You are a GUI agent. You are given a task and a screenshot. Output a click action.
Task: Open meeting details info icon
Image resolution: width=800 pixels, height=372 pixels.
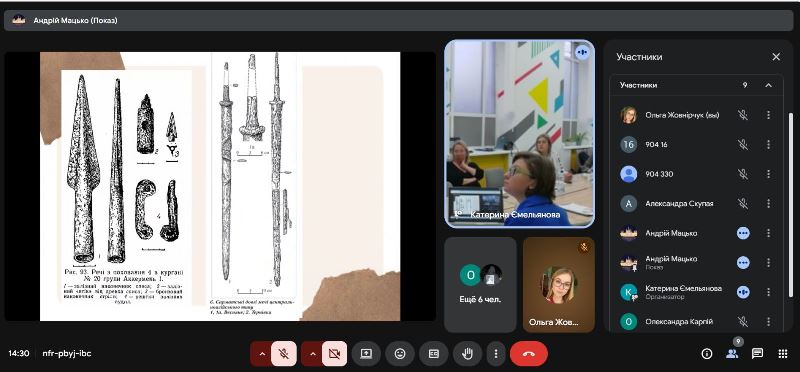707,354
